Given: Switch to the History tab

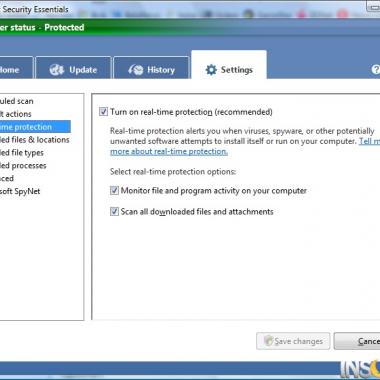Looking at the screenshot, I should point(151,68).
